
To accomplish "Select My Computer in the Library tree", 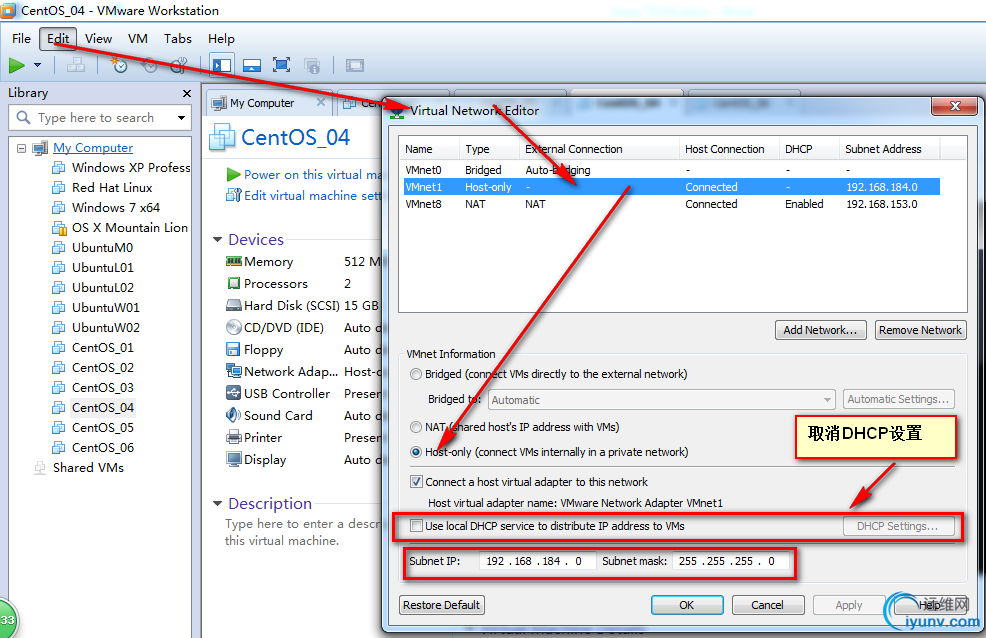I will point(93,148).
